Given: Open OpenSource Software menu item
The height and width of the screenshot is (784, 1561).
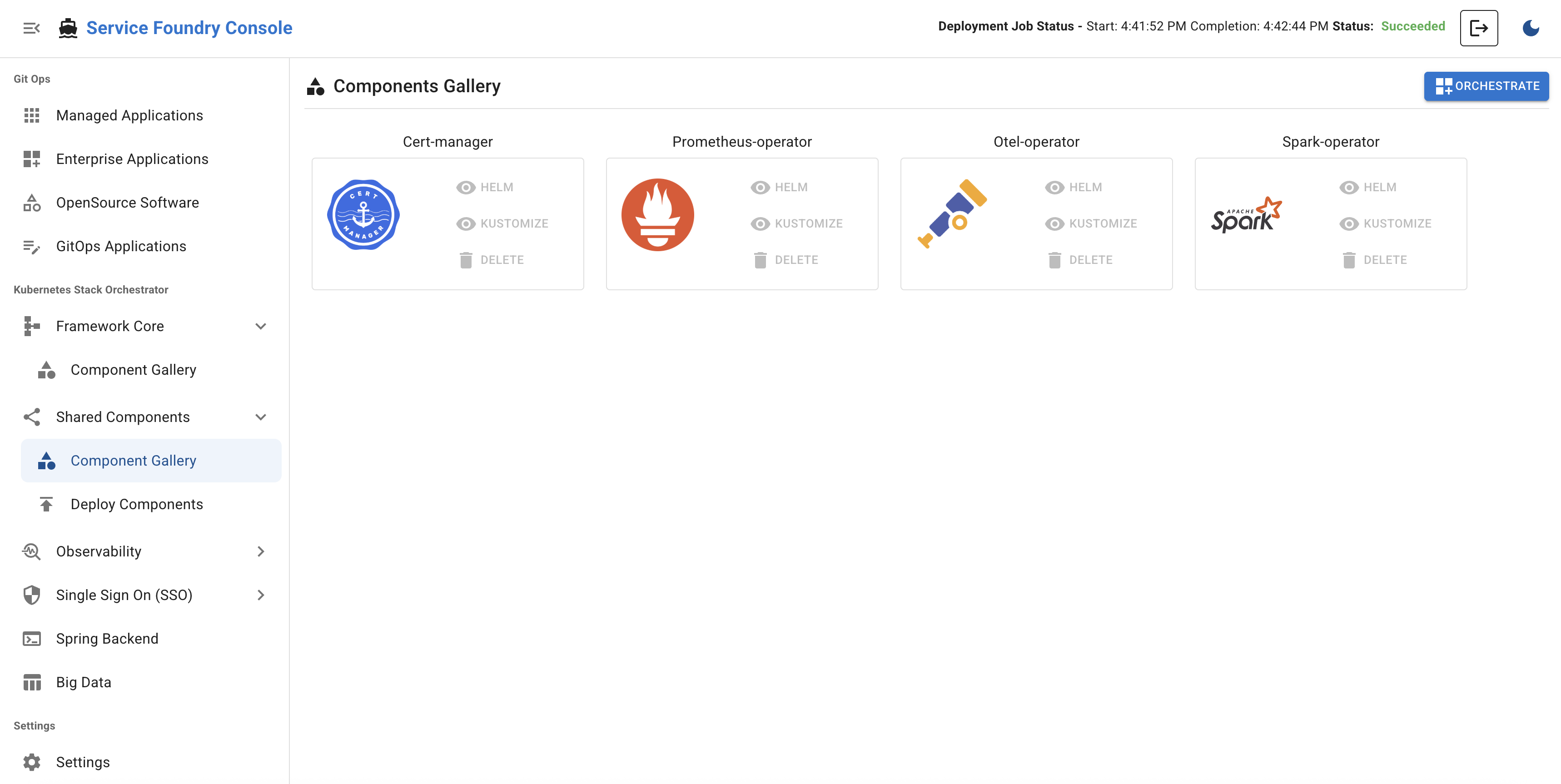Looking at the screenshot, I should point(144,203).
